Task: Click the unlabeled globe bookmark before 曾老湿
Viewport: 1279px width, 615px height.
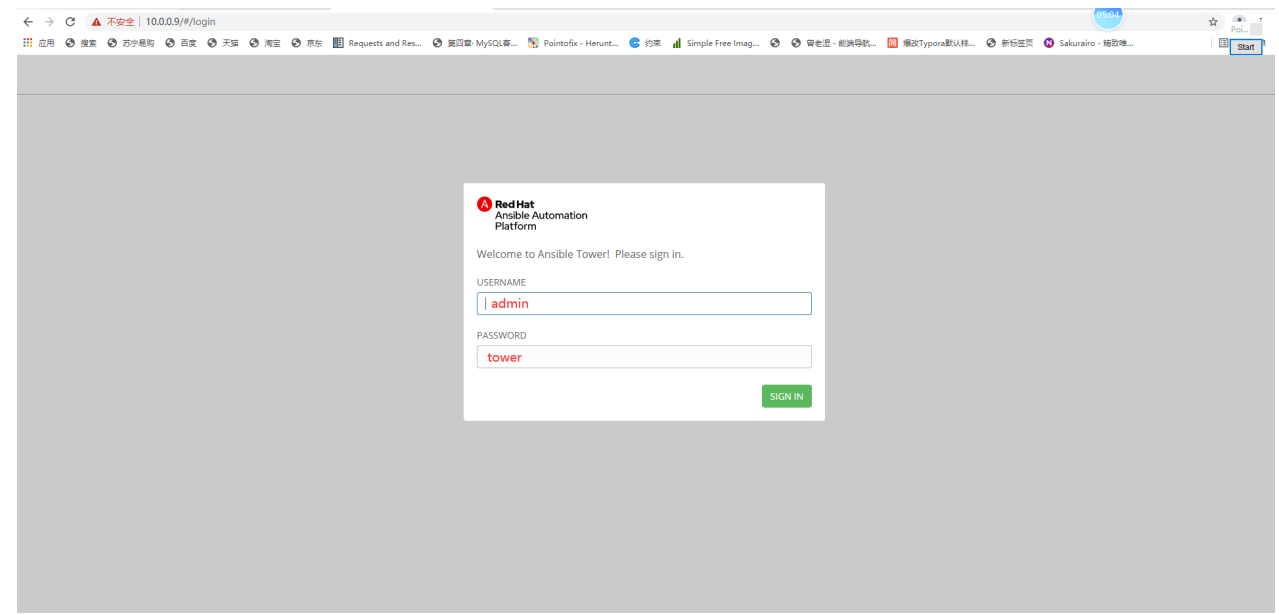Action: (x=775, y=43)
